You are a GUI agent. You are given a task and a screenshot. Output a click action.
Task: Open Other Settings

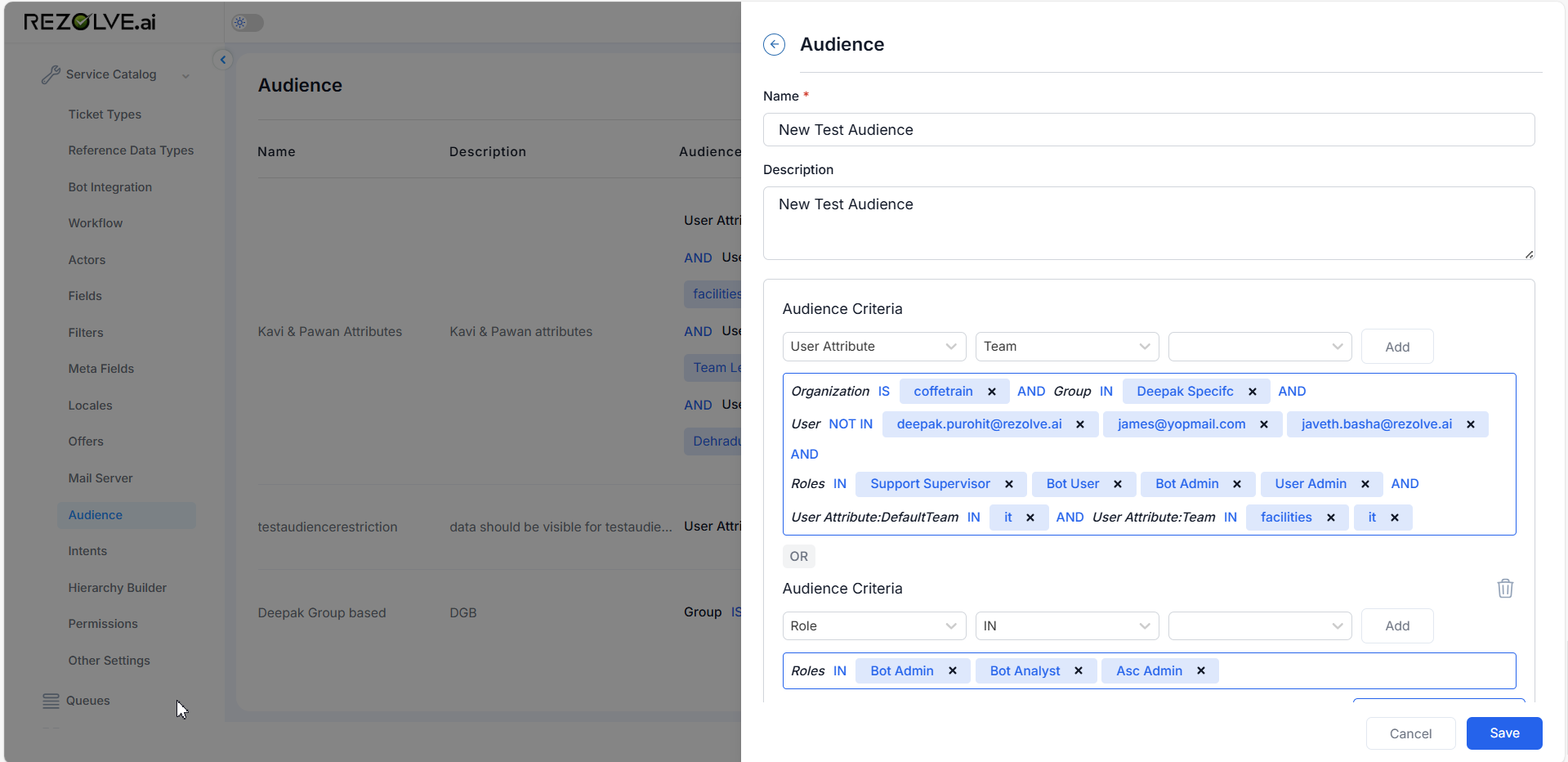109,661
